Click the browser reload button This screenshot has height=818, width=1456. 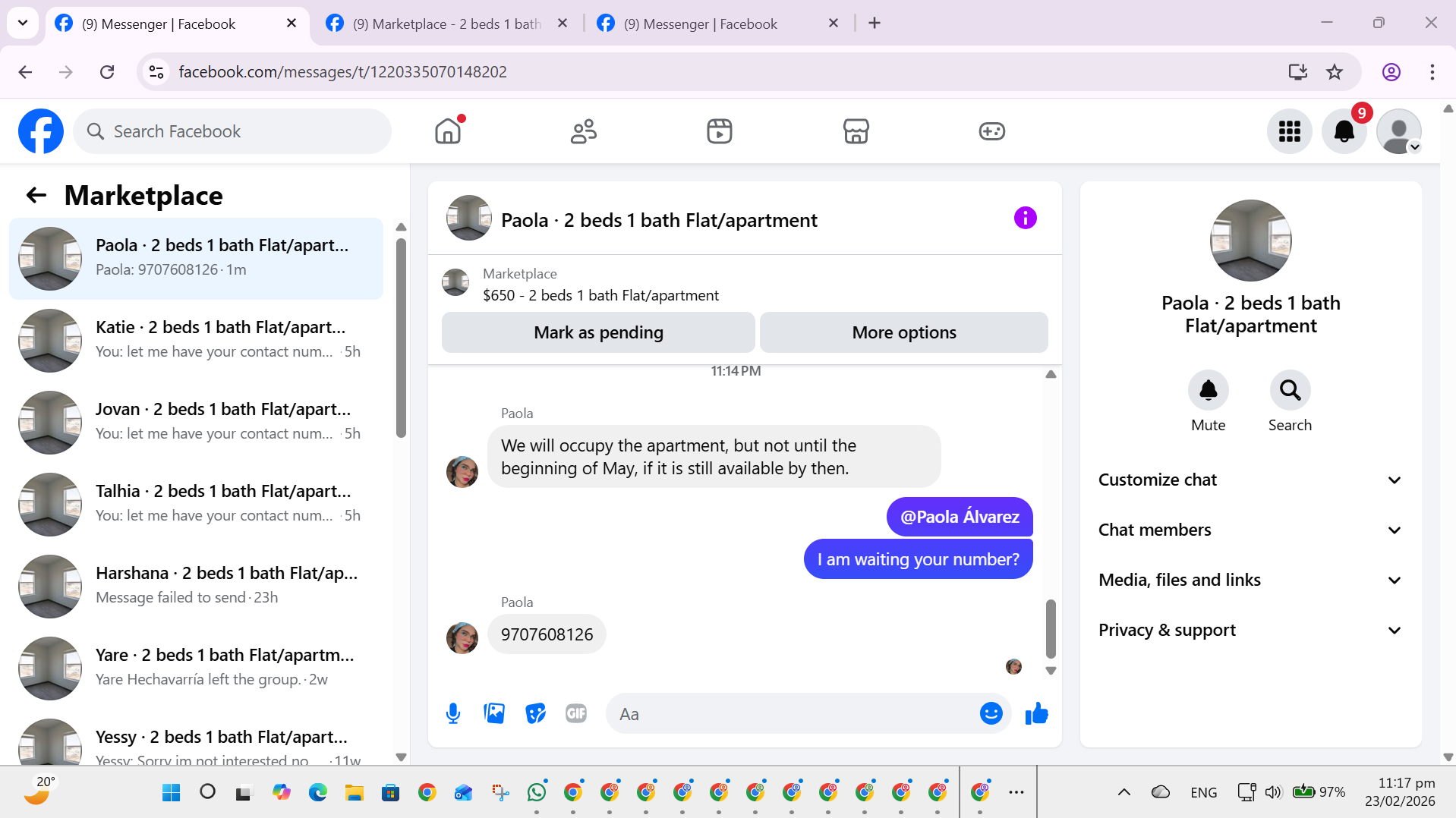pos(107,71)
